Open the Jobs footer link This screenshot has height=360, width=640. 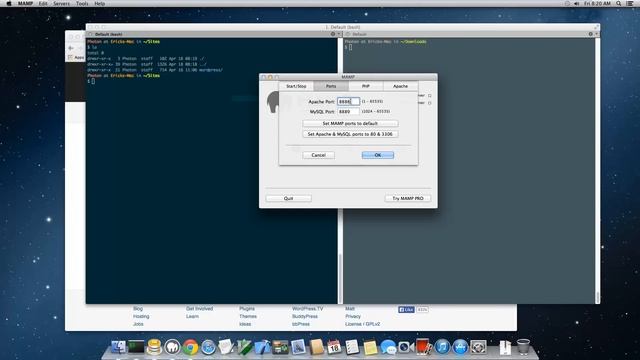[138, 324]
